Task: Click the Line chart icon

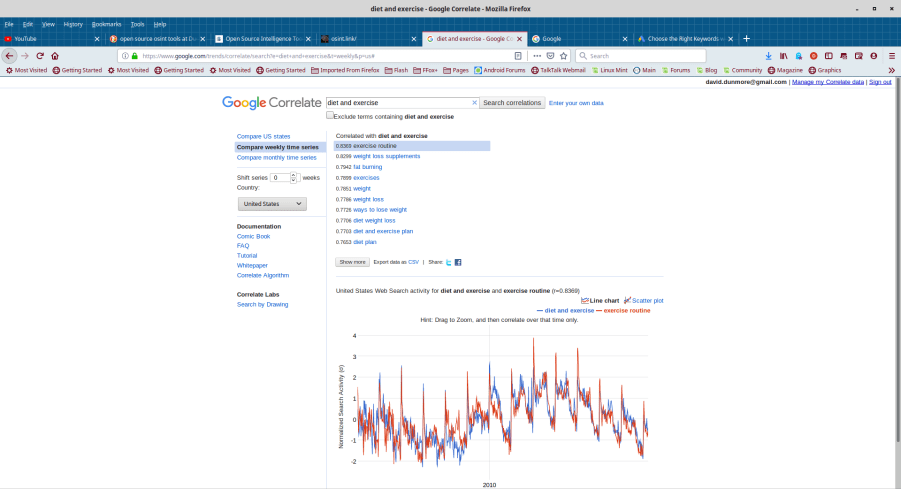Action: coord(584,301)
